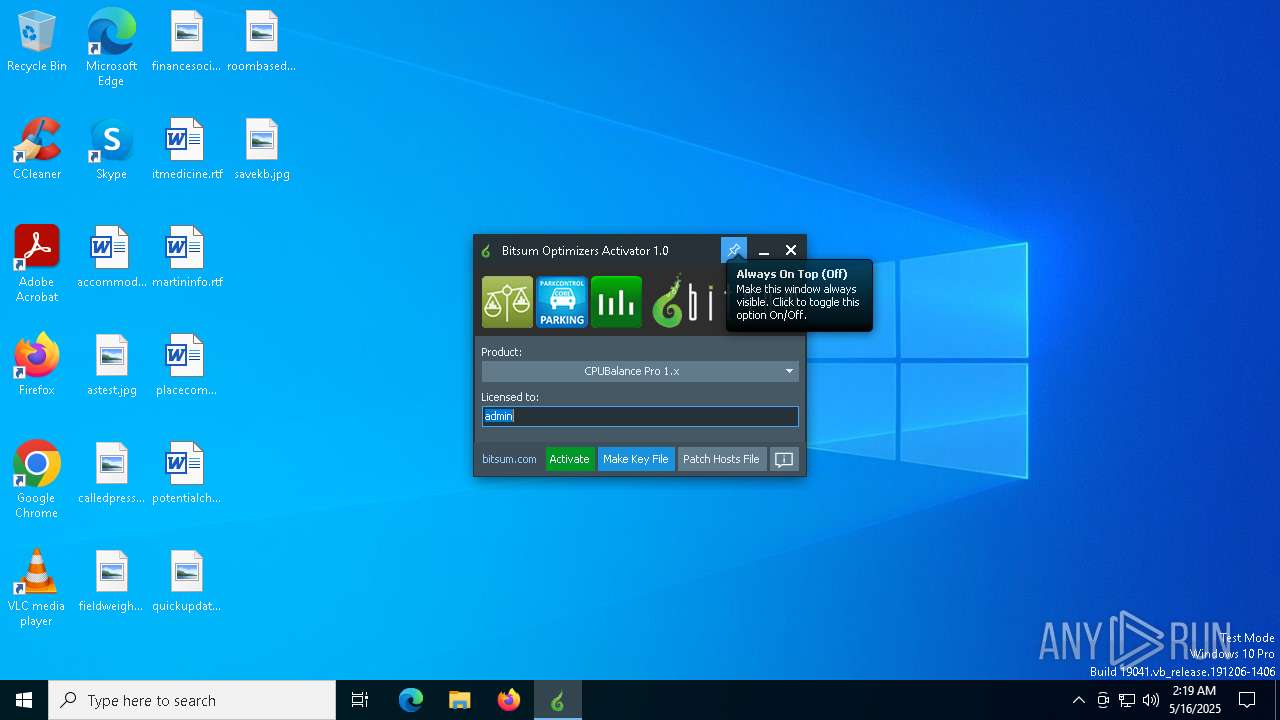Select the Adobe Acrobat shortcut

click(37, 264)
